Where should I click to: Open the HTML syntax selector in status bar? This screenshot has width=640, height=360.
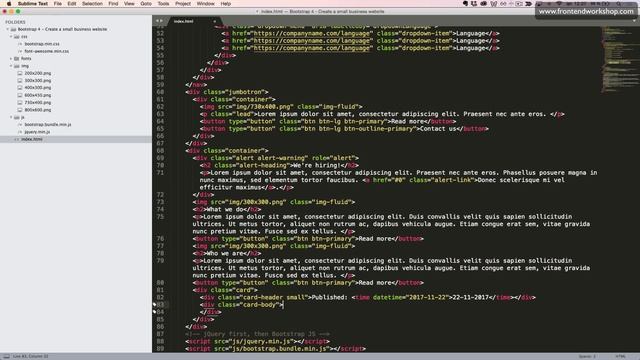click(x=620, y=356)
